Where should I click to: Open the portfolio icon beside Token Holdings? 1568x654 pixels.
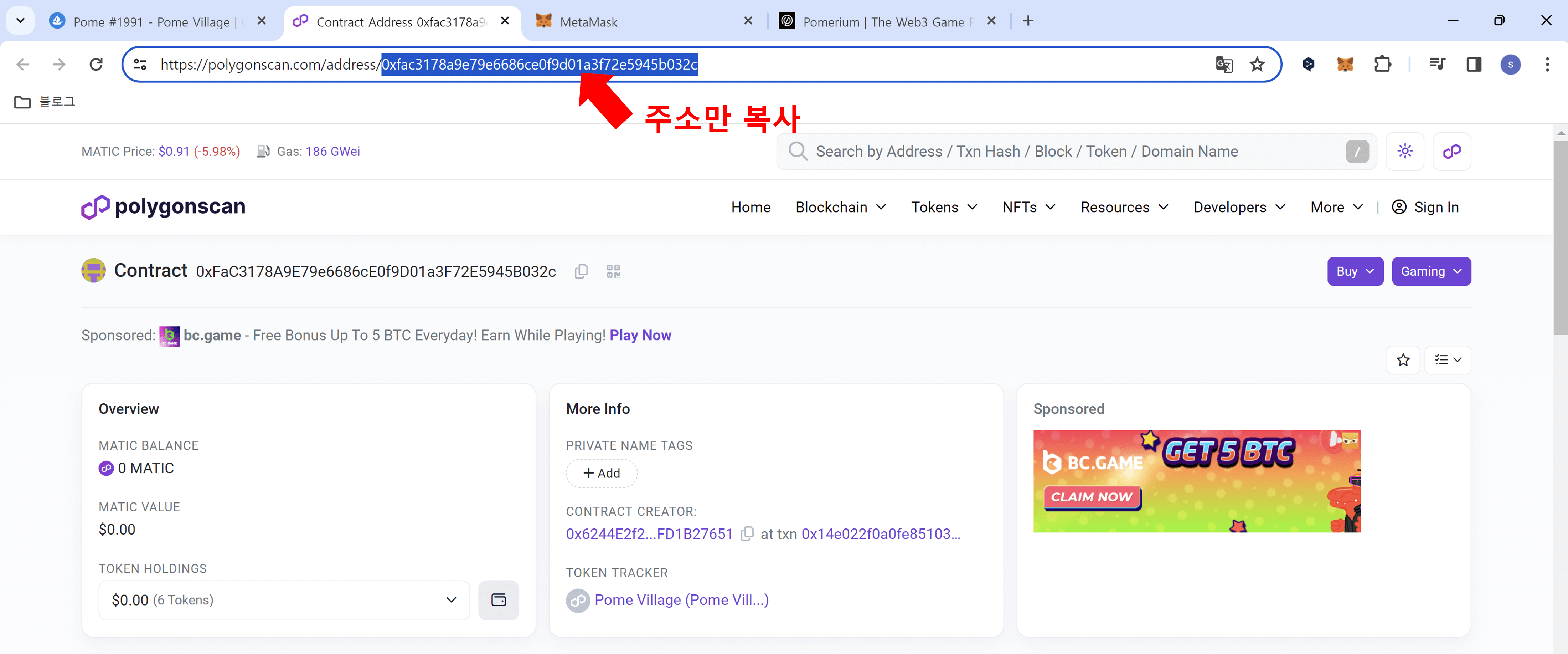(x=499, y=601)
